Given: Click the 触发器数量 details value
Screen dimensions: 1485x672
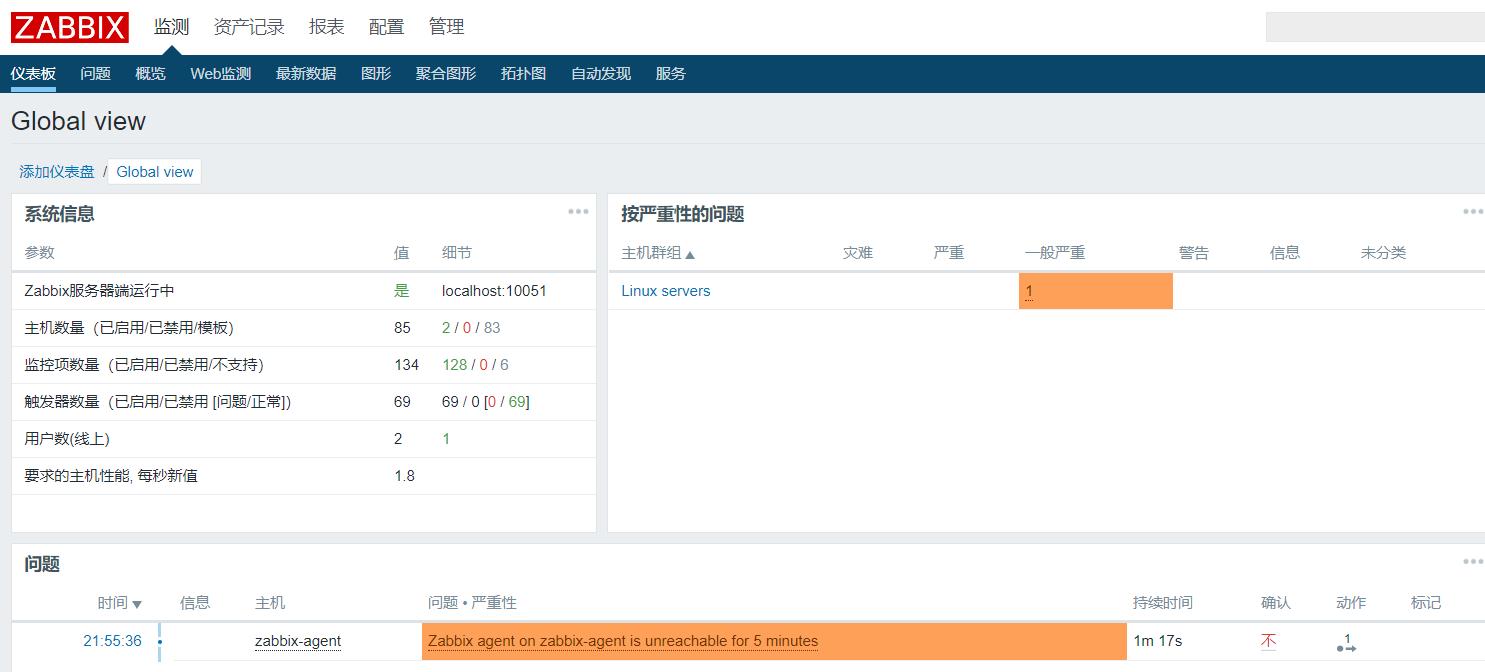Looking at the screenshot, I should point(486,402).
